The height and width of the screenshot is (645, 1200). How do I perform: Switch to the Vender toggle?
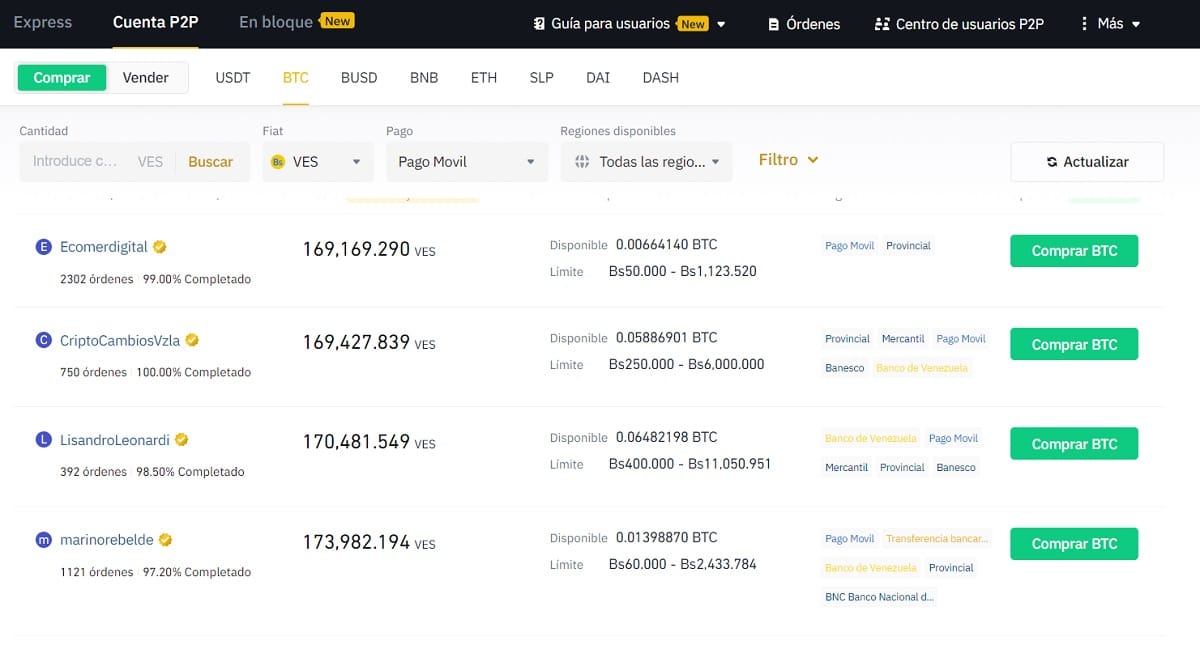pos(146,78)
